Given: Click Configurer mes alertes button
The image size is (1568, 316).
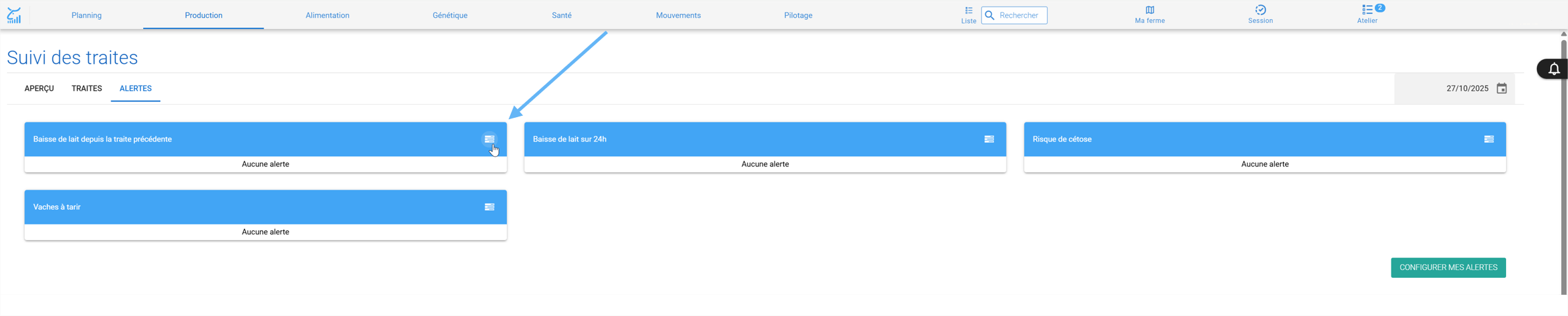Looking at the screenshot, I should pyautogui.click(x=1448, y=267).
